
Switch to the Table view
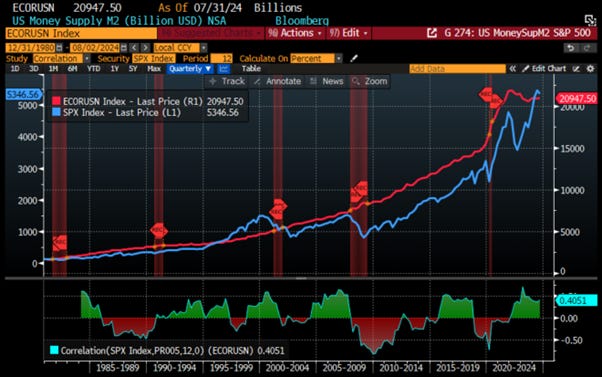tap(251, 69)
